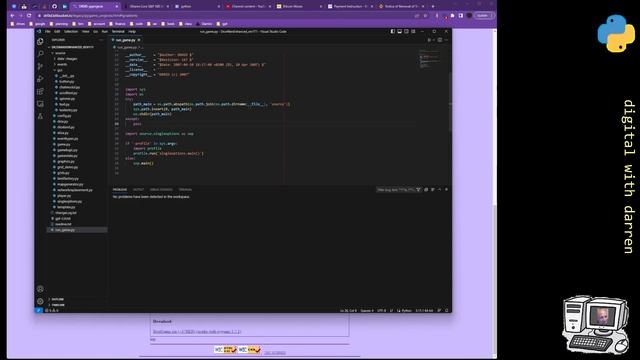Select the run_game.py editor tab
The height and width of the screenshot is (360, 640).
tap(126, 40)
